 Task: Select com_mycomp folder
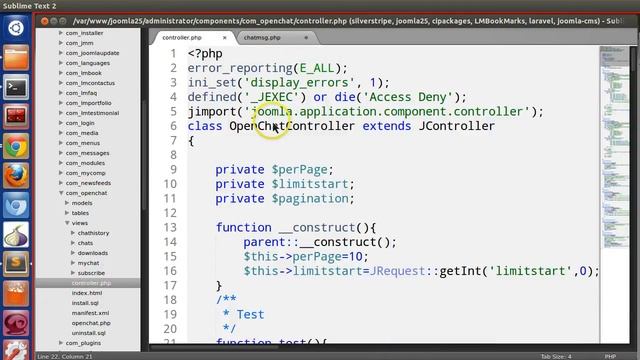[85, 173]
